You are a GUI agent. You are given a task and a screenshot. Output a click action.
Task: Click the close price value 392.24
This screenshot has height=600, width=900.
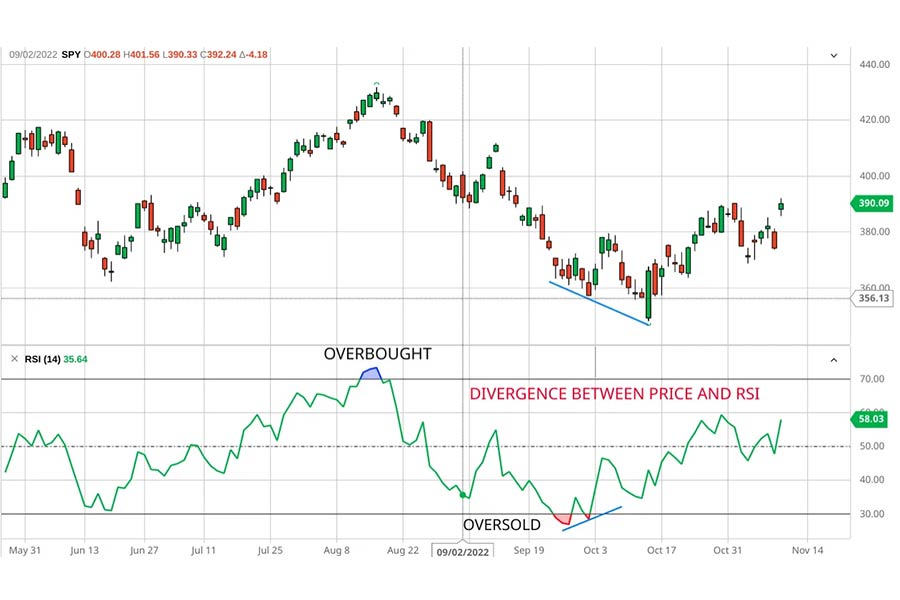click(x=222, y=55)
